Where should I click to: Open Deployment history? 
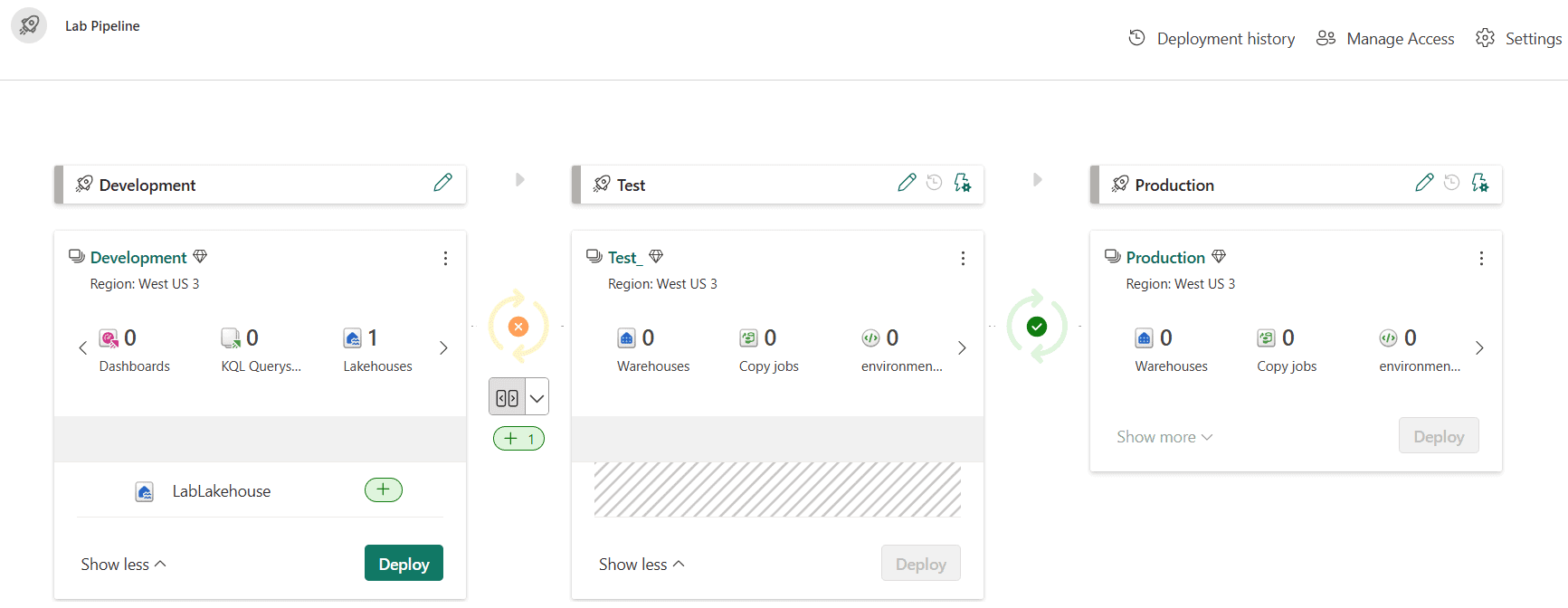(1212, 39)
